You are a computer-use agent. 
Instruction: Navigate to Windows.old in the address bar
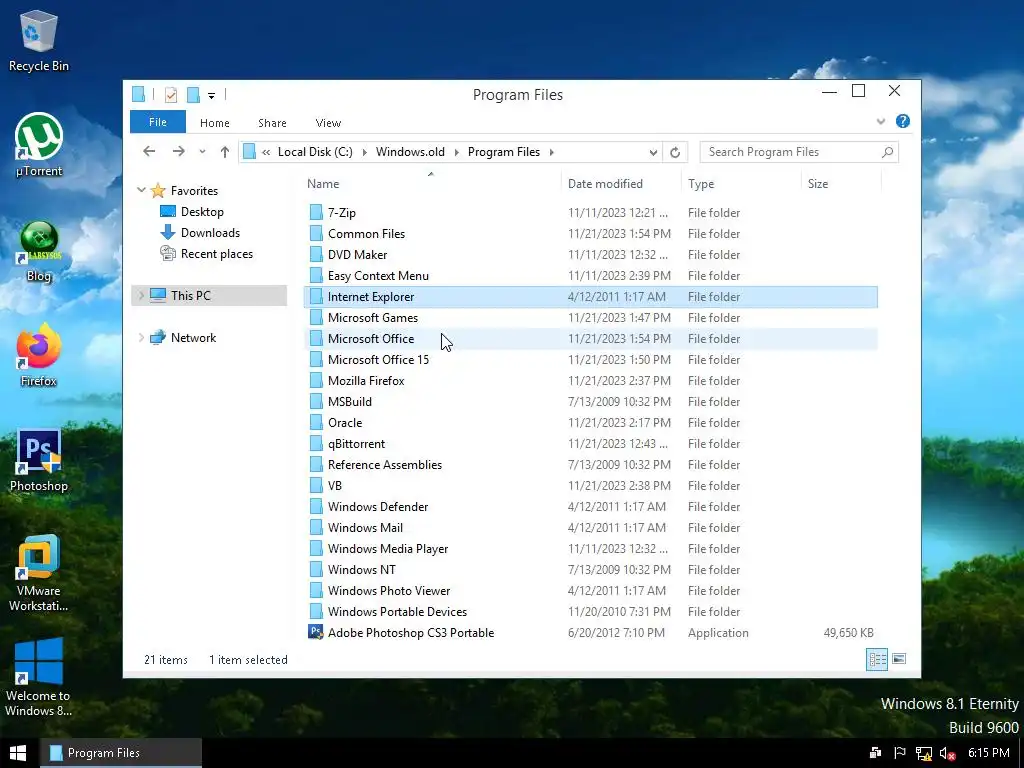point(410,152)
